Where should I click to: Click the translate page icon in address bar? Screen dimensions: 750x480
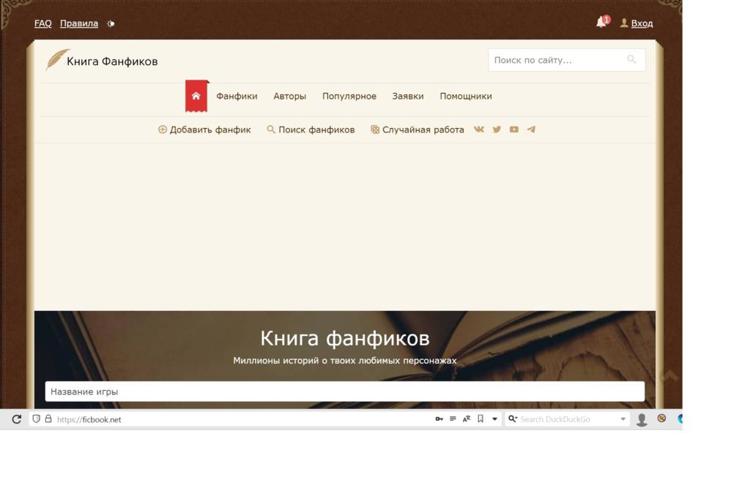click(x=467, y=419)
